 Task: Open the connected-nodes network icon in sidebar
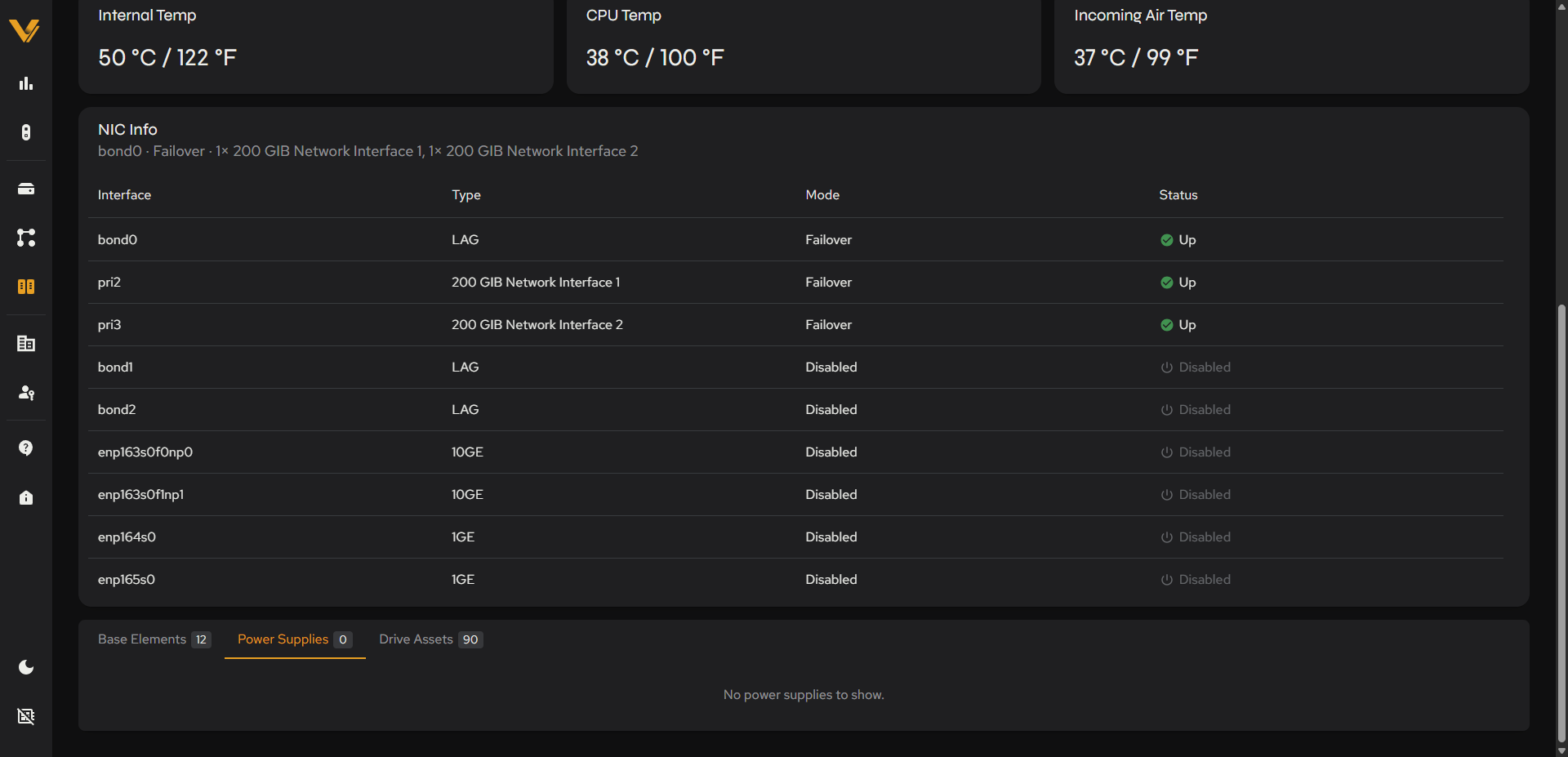[x=26, y=238]
